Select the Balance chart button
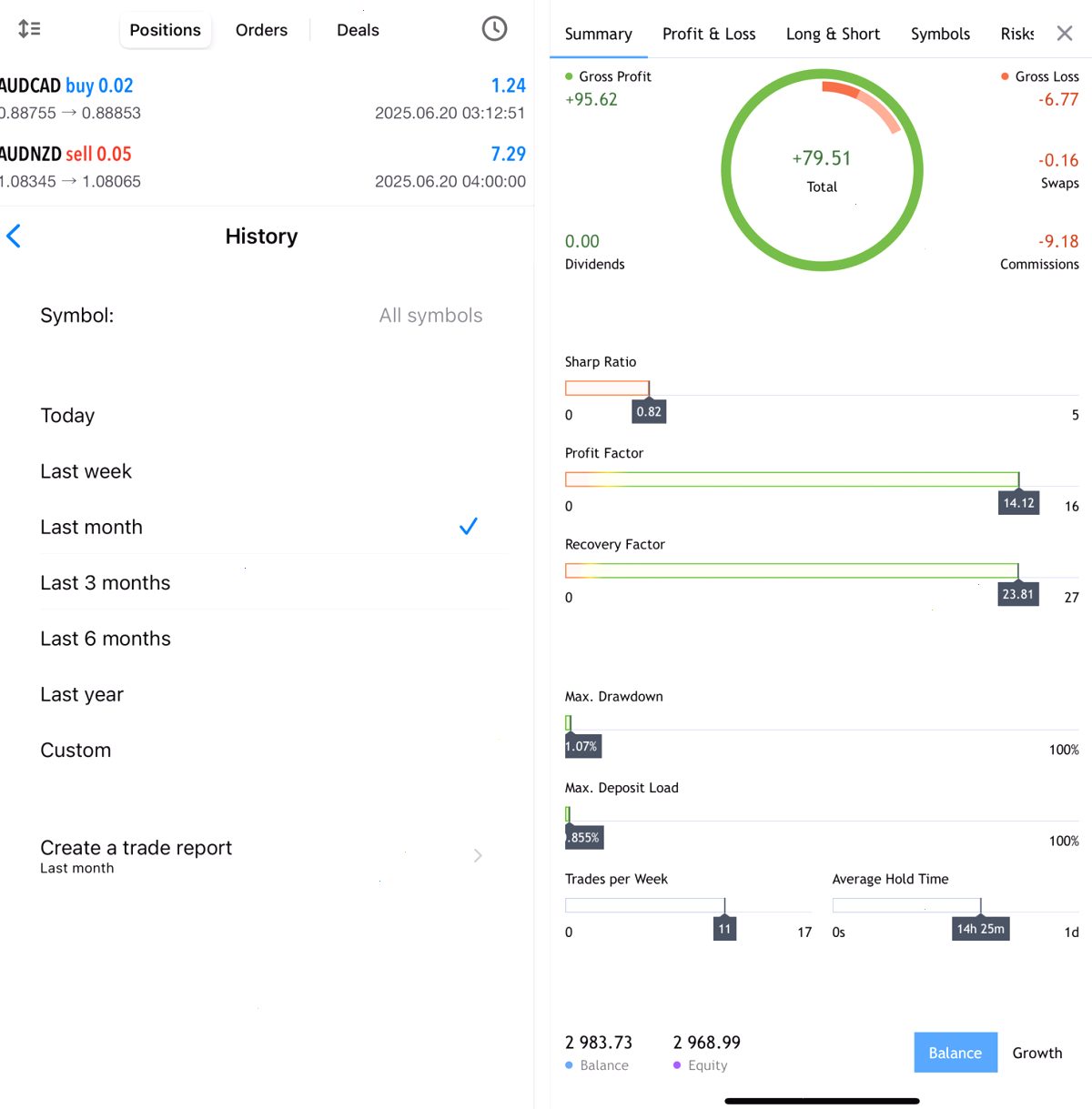The width and height of the screenshot is (1092, 1109). pyautogui.click(x=955, y=1053)
